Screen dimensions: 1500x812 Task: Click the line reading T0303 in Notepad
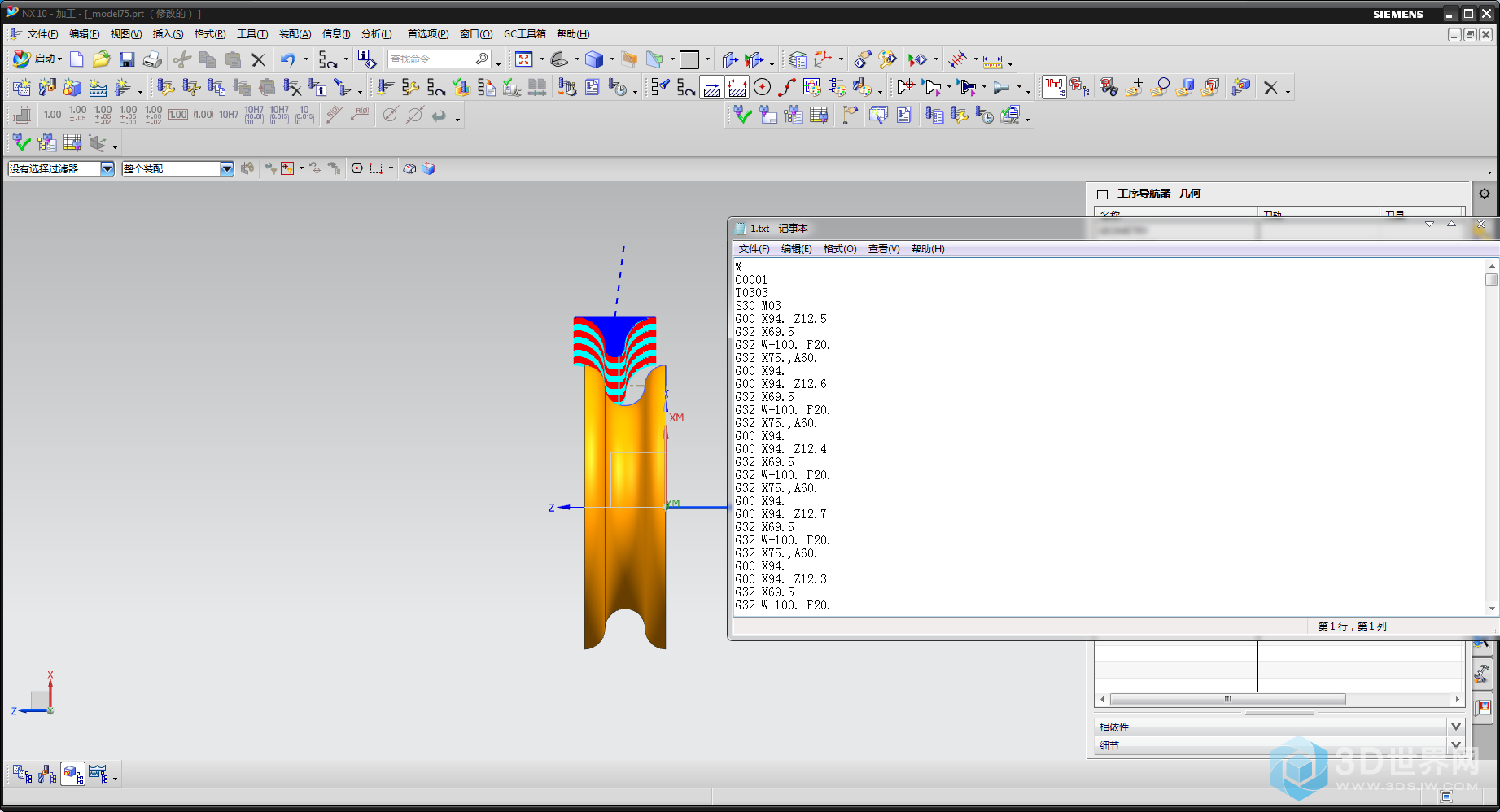click(752, 293)
